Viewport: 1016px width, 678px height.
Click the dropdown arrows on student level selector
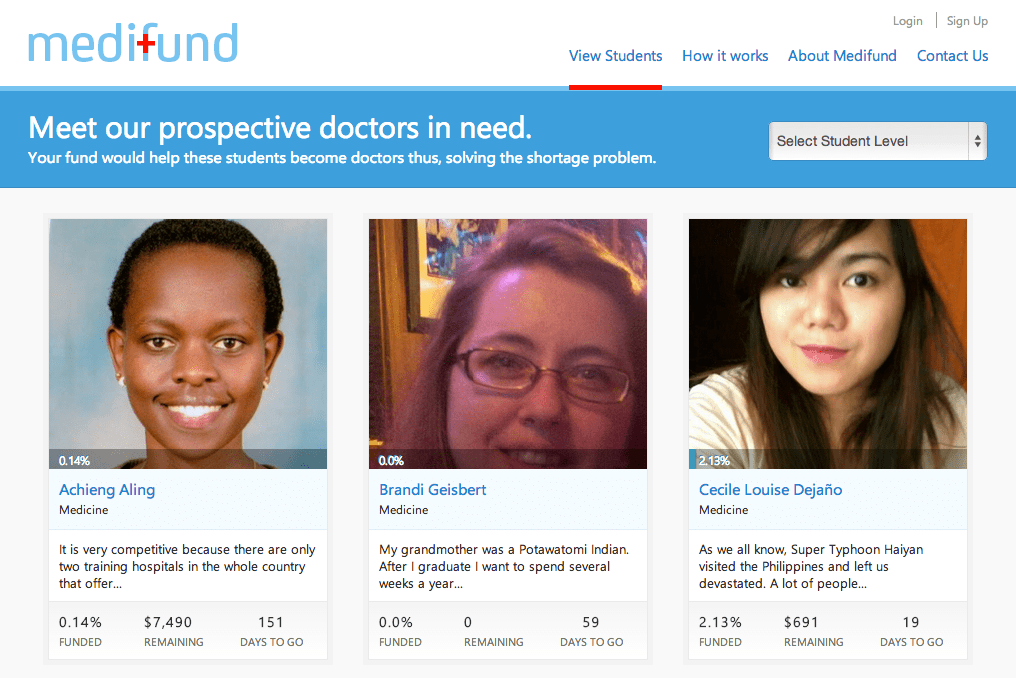(x=977, y=141)
